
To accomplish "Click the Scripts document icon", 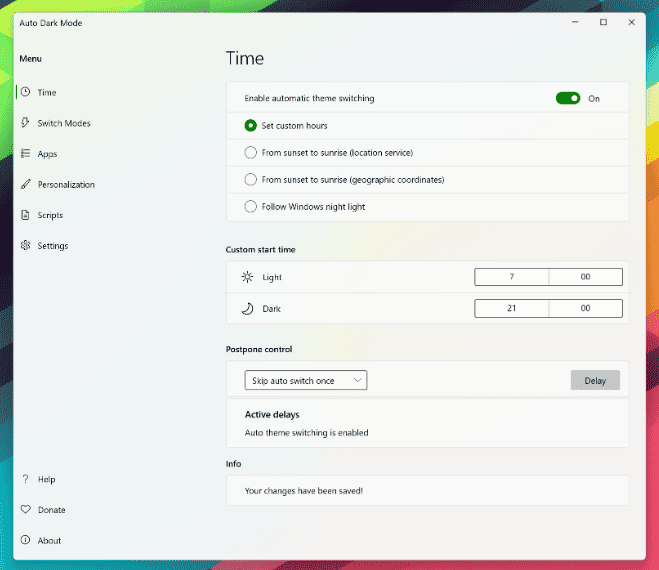I will click(x=25, y=215).
